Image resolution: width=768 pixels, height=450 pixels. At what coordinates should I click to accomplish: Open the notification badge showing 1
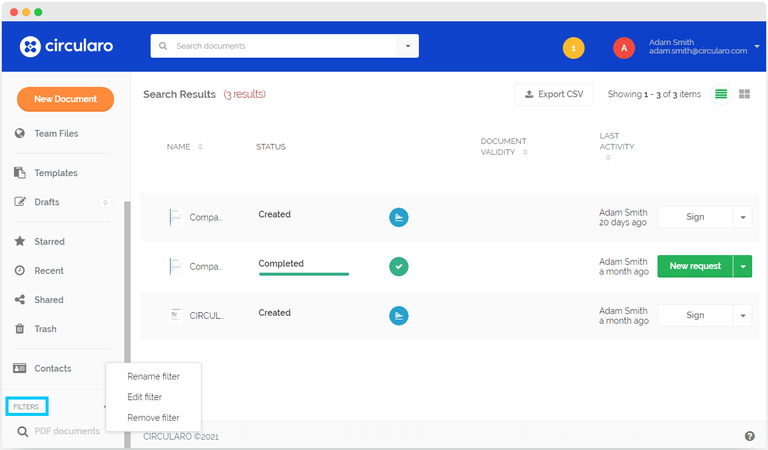coord(573,47)
